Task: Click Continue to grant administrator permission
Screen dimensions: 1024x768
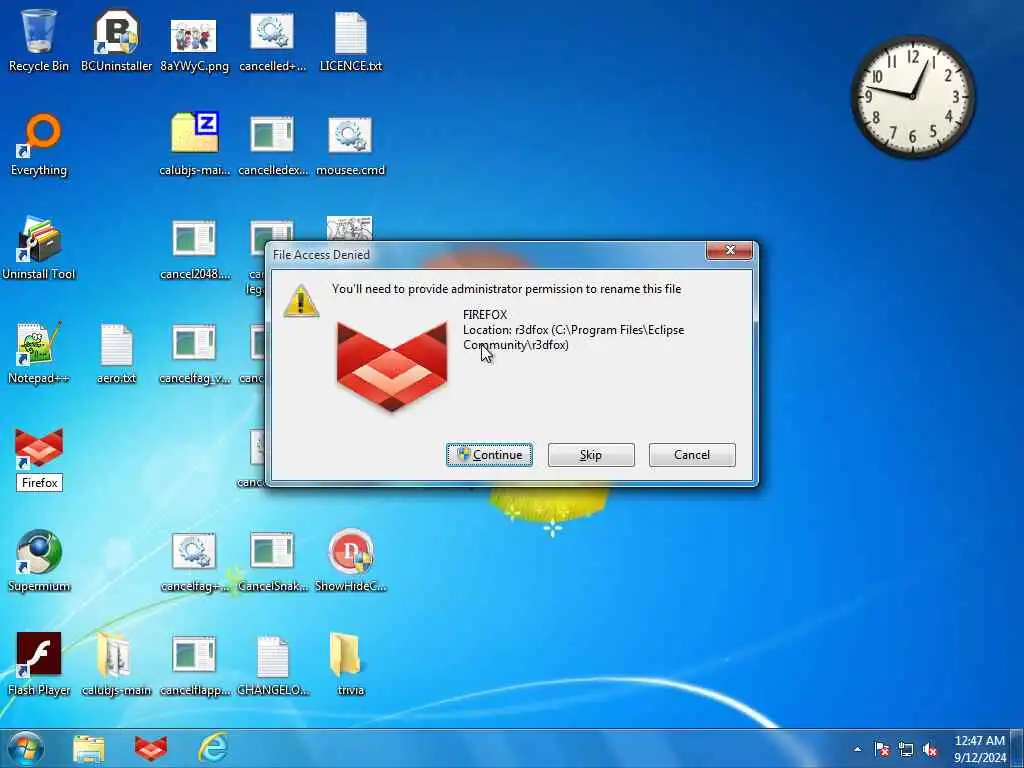Action: [x=489, y=455]
